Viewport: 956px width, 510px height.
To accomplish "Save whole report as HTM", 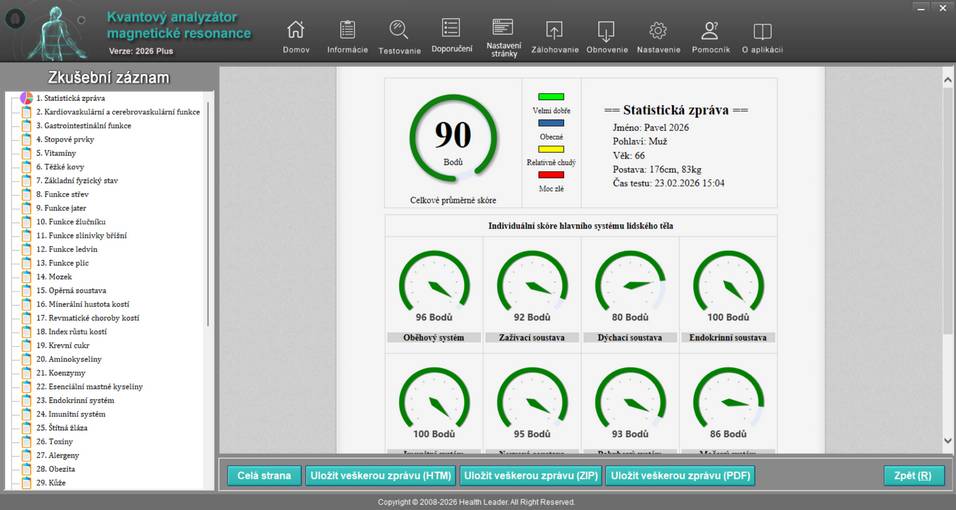I will (380, 475).
